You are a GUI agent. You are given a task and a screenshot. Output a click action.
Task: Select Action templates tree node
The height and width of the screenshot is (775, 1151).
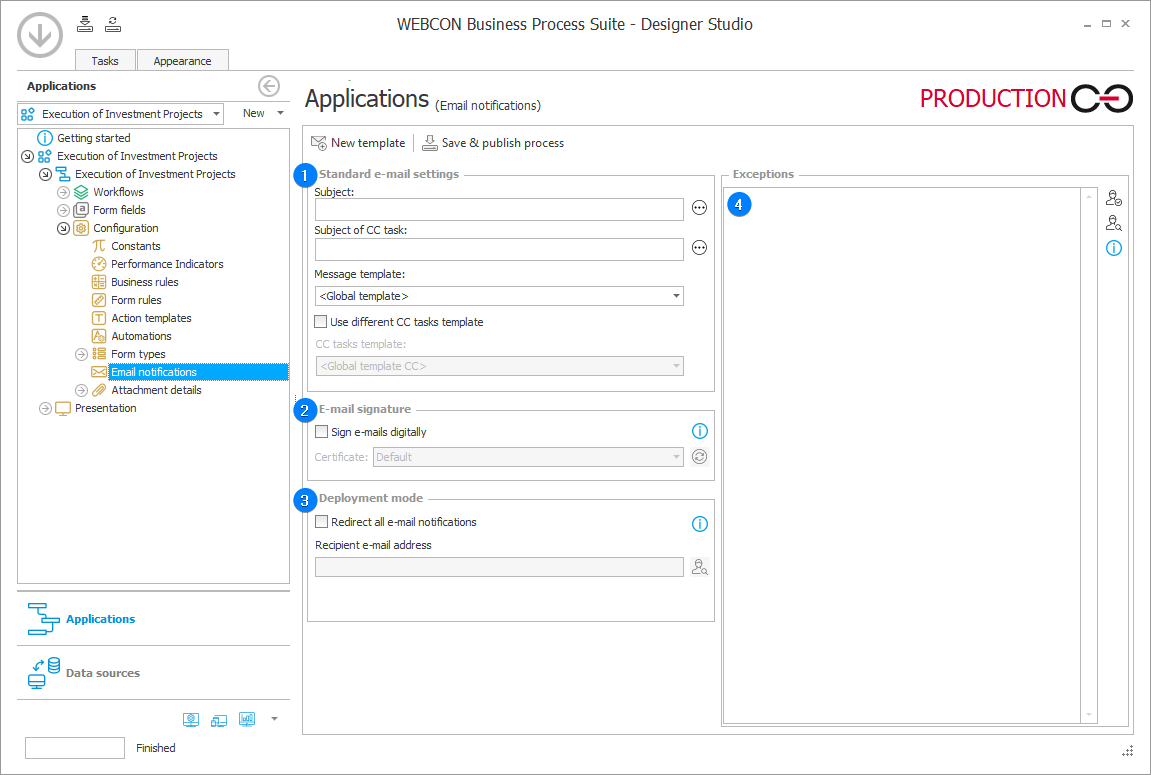[x=151, y=318]
